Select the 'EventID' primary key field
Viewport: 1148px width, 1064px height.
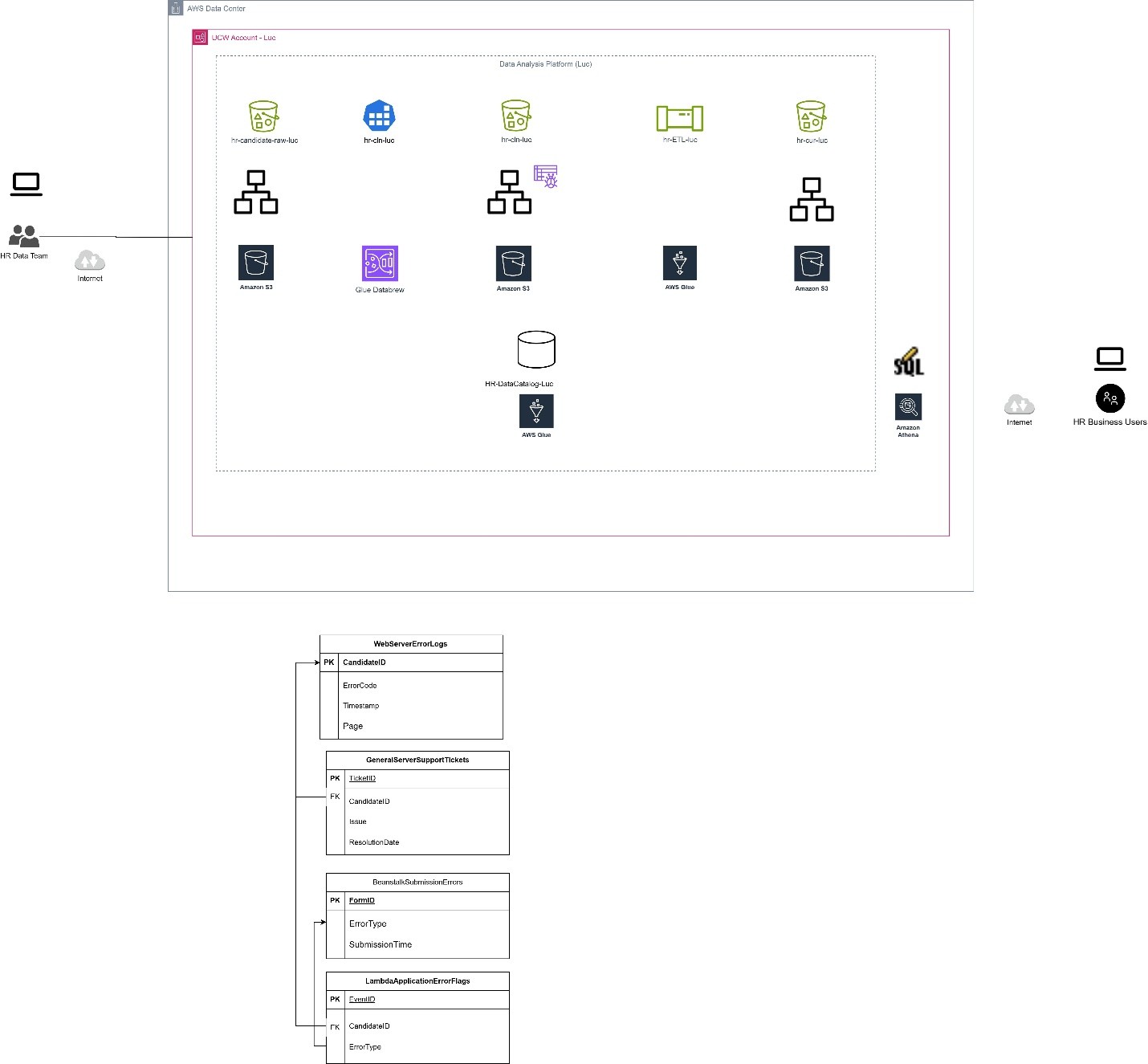(x=362, y=1000)
